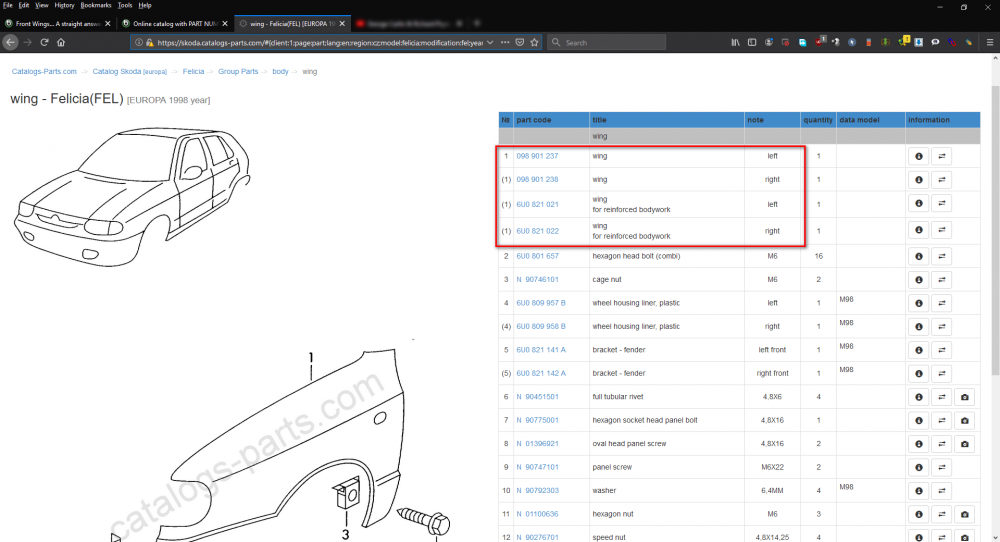Image resolution: width=1000 pixels, height=542 pixels.
Task: Open the page actions three-dot menu
Action: pyautogui.click(x=505, y=42)
